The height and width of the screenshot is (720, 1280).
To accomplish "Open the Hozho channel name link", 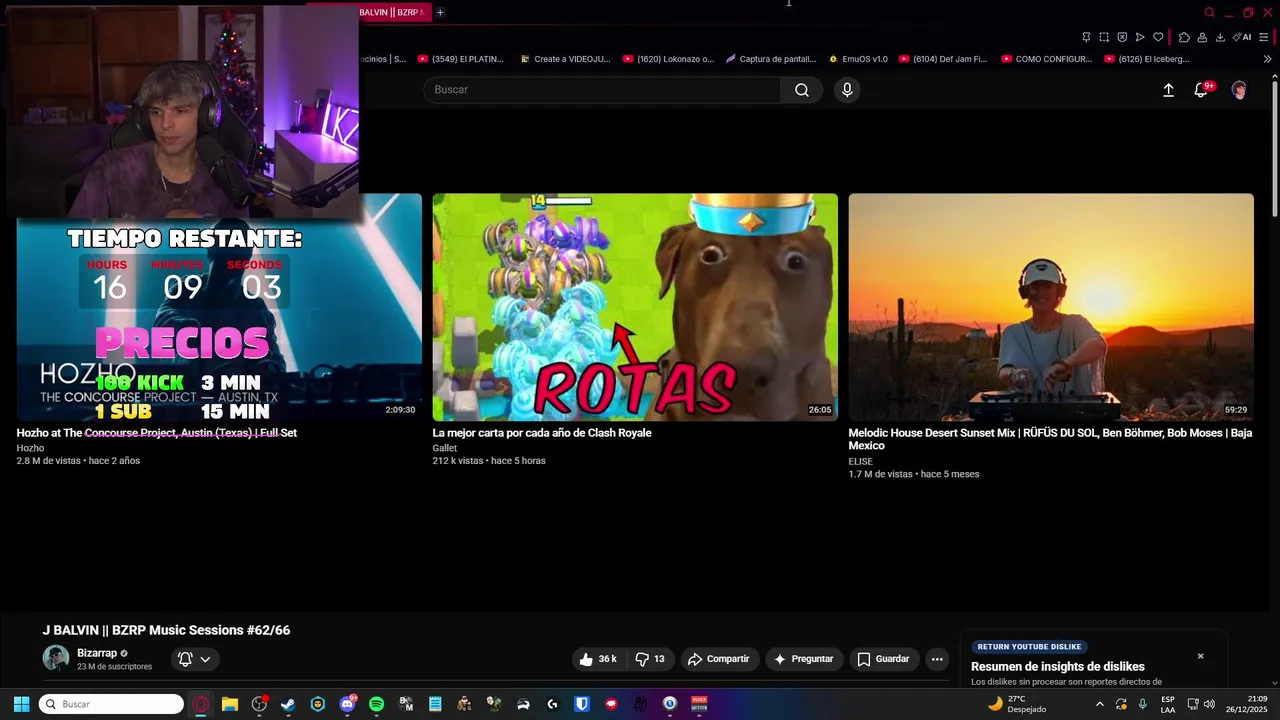I will point(30,448).
